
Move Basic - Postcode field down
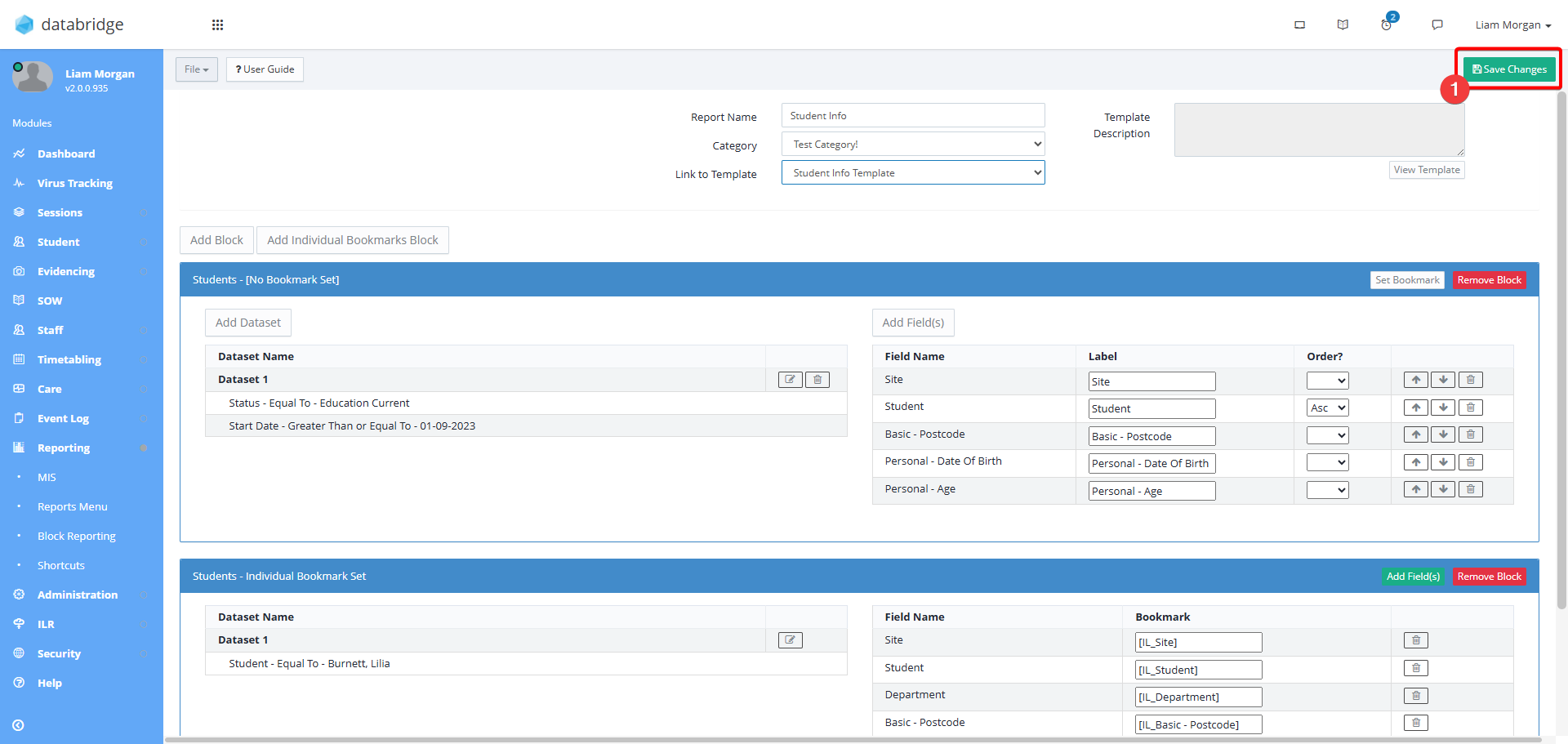1443,434
